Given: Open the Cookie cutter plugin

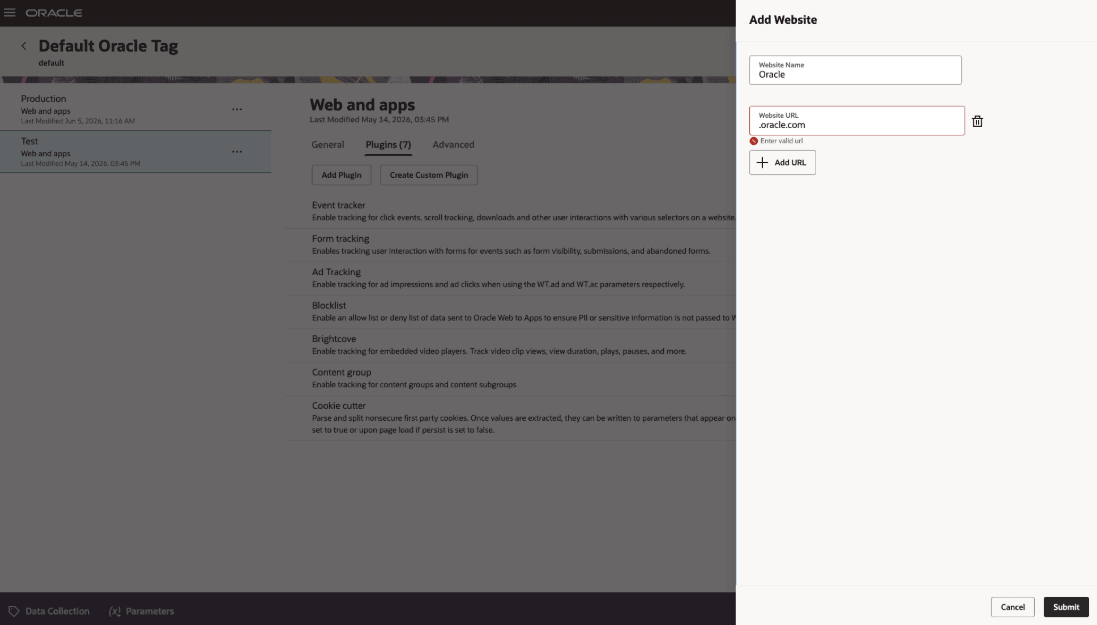Looking at the screenshot, I should click(511, 417).
